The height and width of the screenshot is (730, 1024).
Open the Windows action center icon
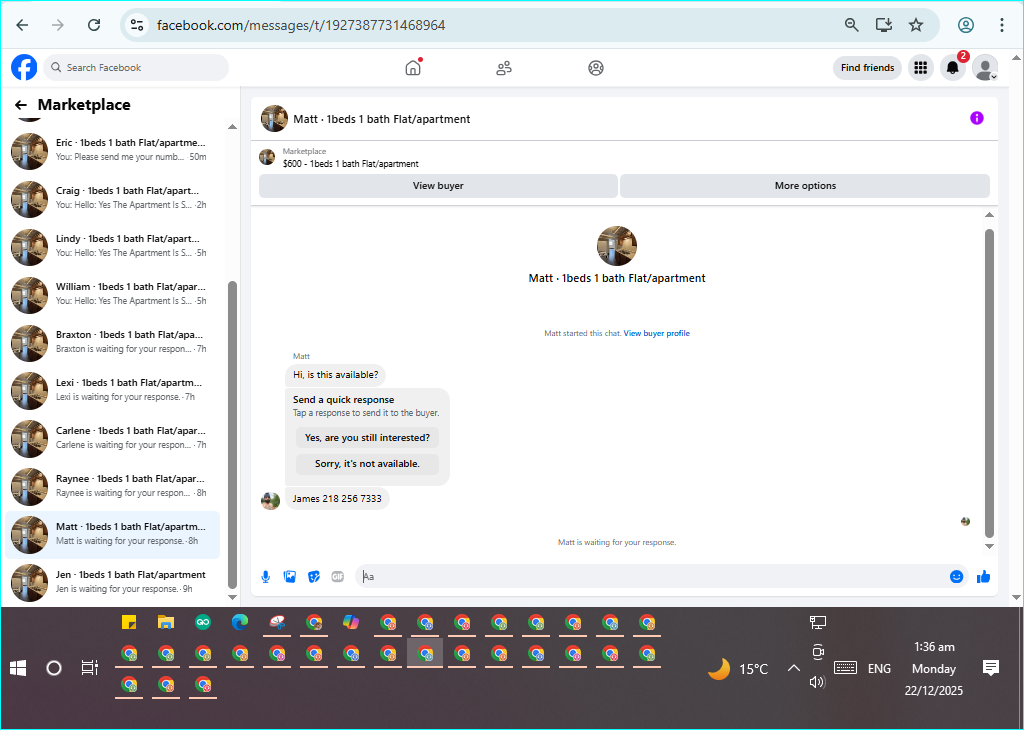click(991, 668)
